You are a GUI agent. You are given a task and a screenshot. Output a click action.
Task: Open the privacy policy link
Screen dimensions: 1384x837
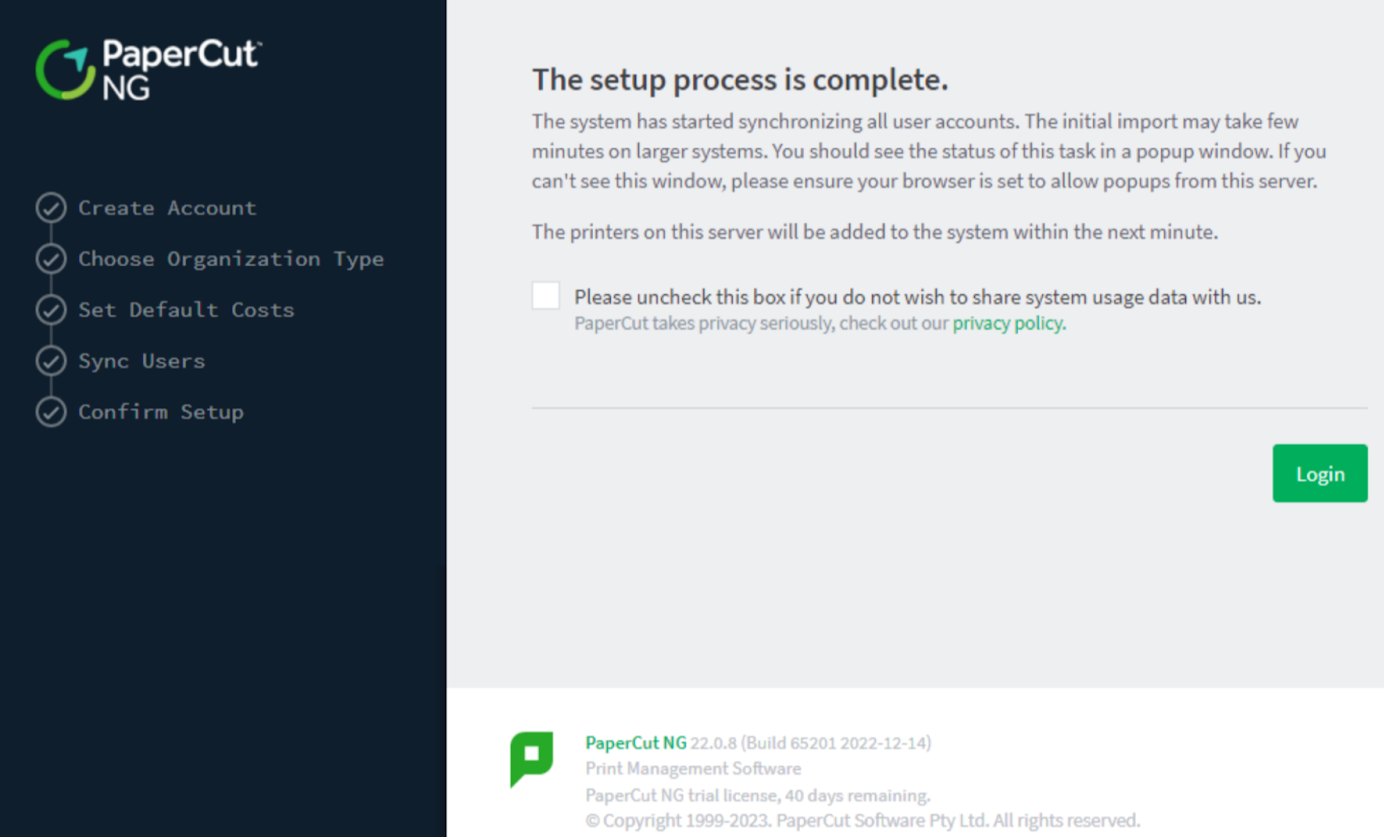pos(1007,323)
